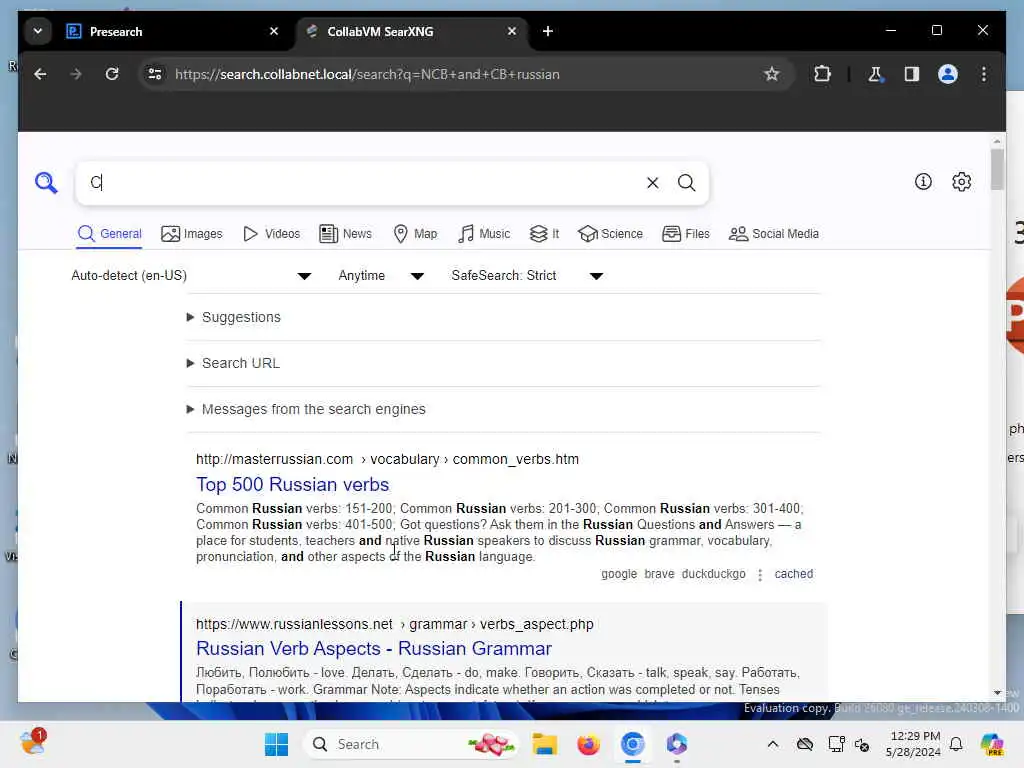Open the weather widget on taskbar

(33, 743)
